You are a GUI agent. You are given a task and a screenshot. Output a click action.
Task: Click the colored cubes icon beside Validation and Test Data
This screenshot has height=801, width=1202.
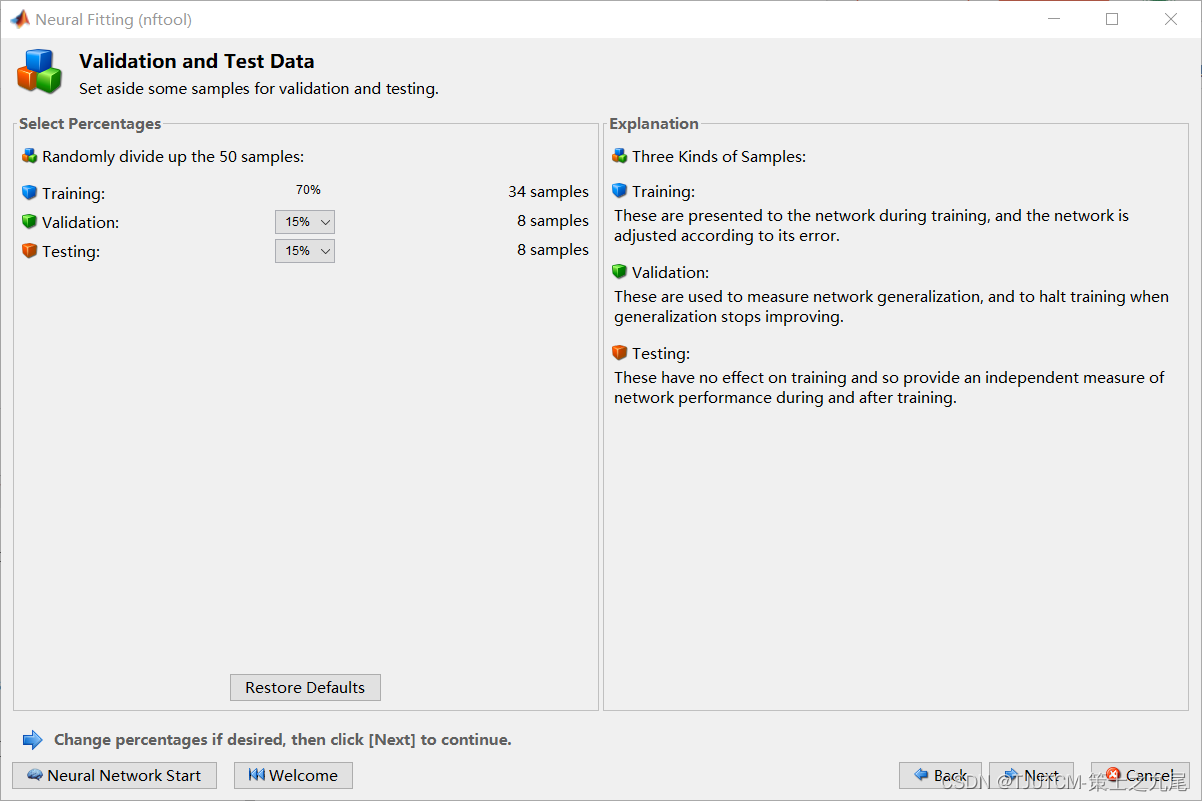[x=40, y=71]
